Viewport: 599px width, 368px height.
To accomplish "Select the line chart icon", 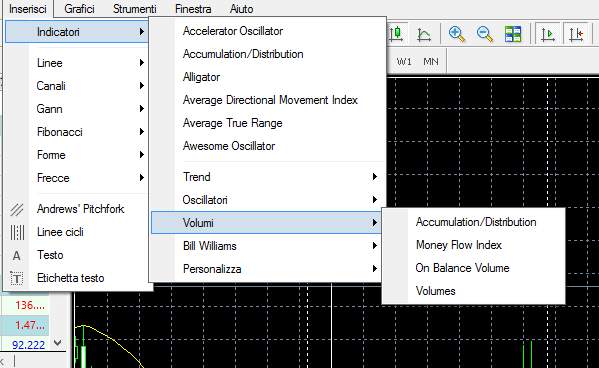I will tap(424, 34).
